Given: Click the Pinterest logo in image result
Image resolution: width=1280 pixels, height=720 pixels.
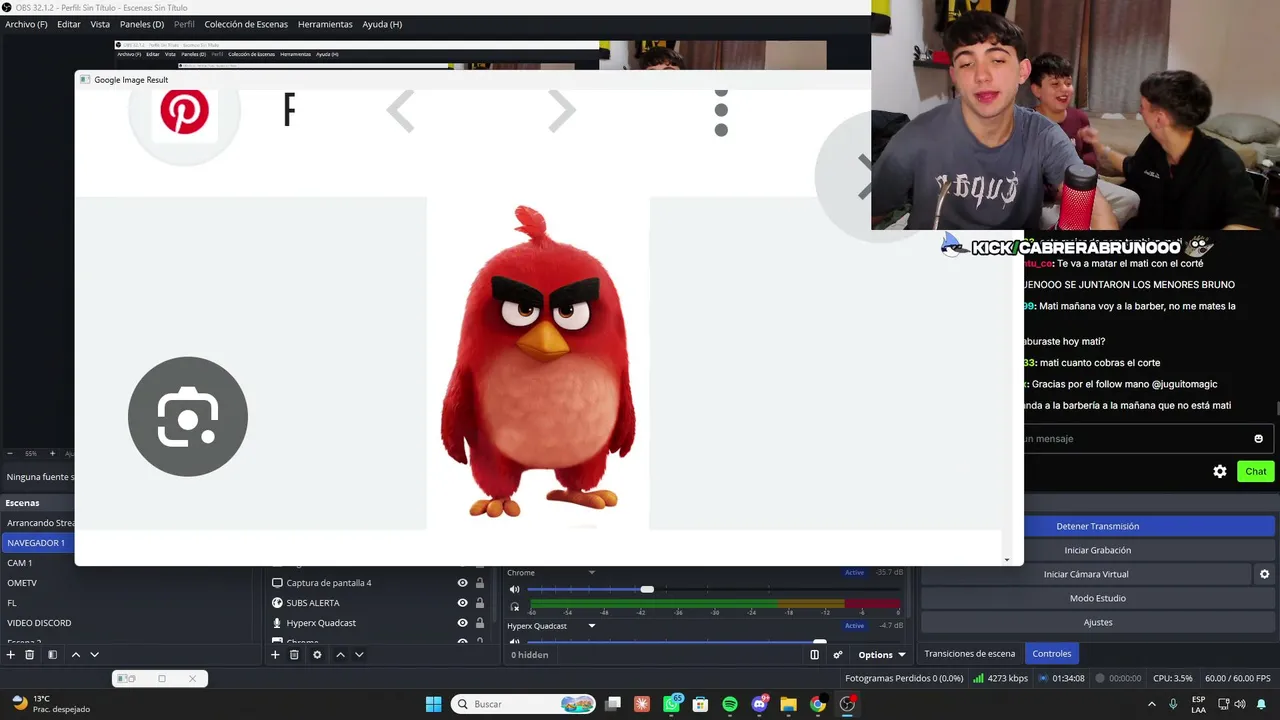Looking at the screenshot, I should point(185,111).
